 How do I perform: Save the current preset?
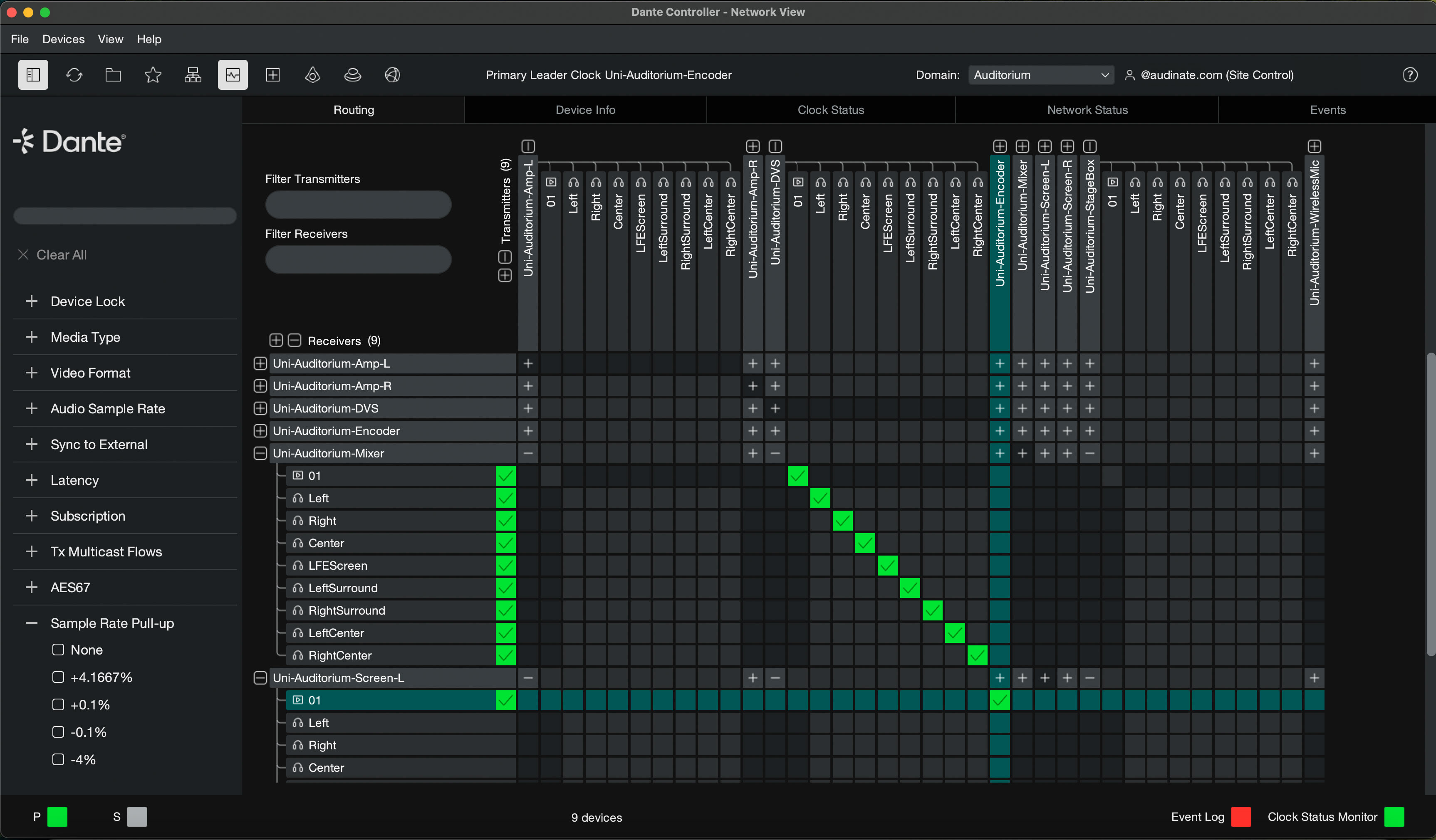(153, 74)
